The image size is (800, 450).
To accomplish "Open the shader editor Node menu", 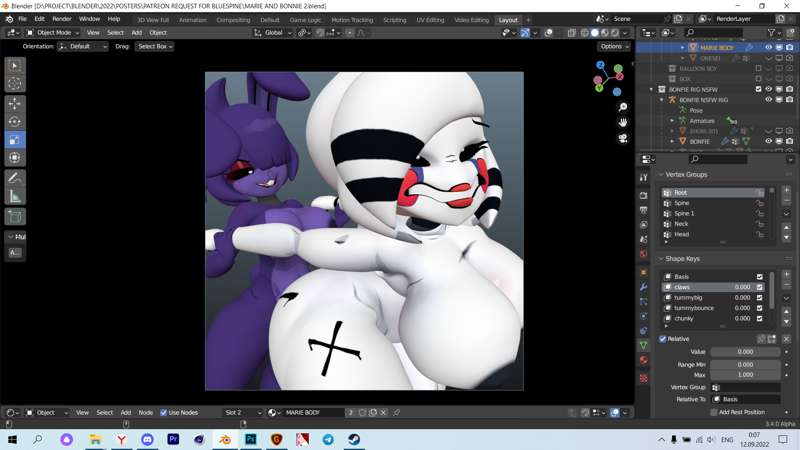I will [x=145, y=413].
